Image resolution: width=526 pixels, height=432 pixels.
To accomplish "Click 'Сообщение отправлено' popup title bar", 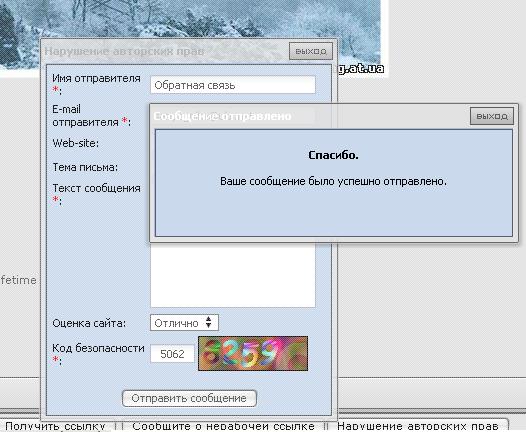I will [309, 116].
